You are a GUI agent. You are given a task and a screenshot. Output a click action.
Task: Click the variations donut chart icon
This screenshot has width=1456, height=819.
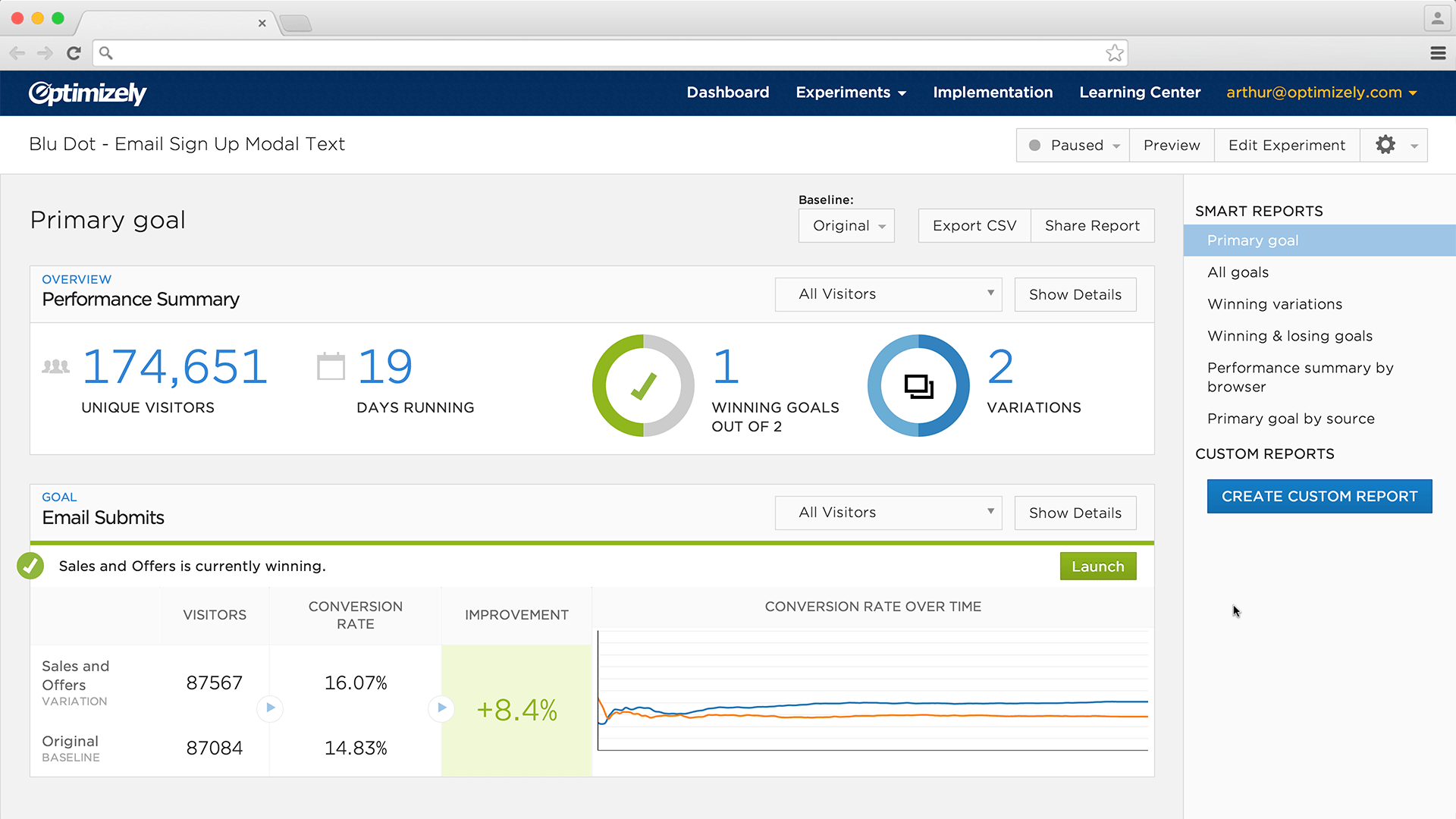[x=918, y=386]
